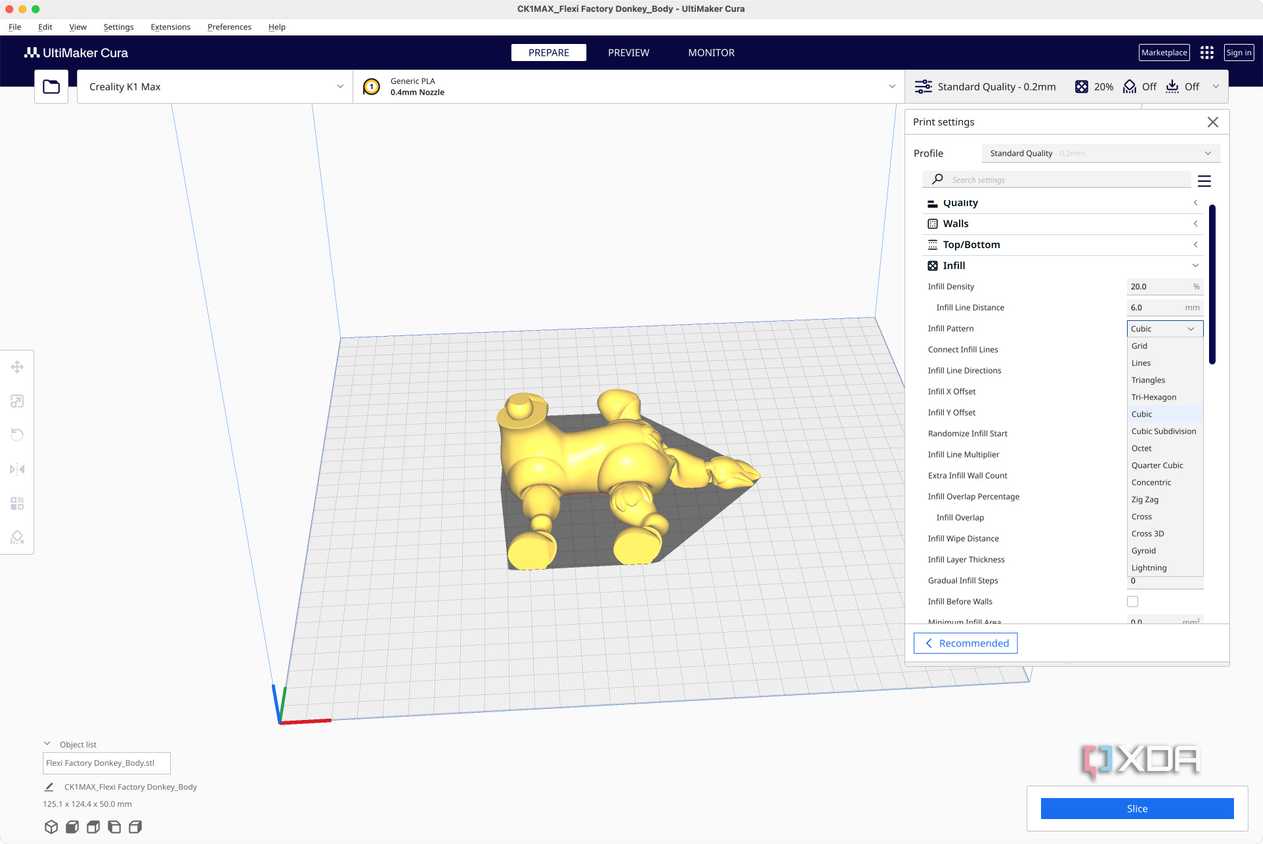Click the Generic PLA extruder 1 icon

point(372,87)
